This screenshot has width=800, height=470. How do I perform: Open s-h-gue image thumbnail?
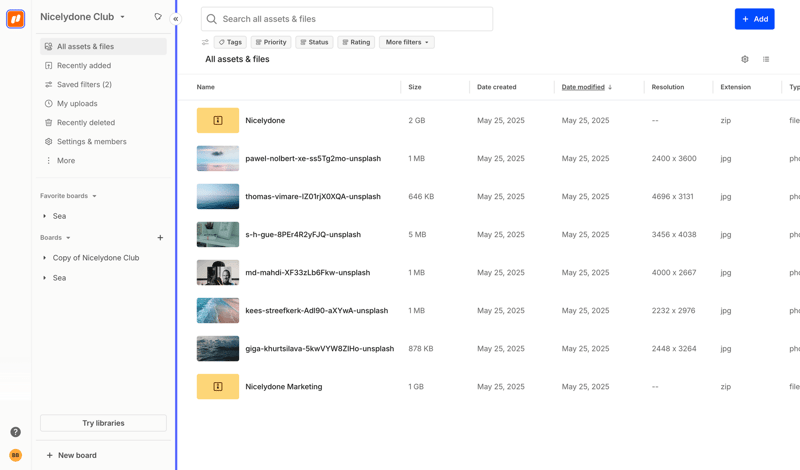click(218, 234)
